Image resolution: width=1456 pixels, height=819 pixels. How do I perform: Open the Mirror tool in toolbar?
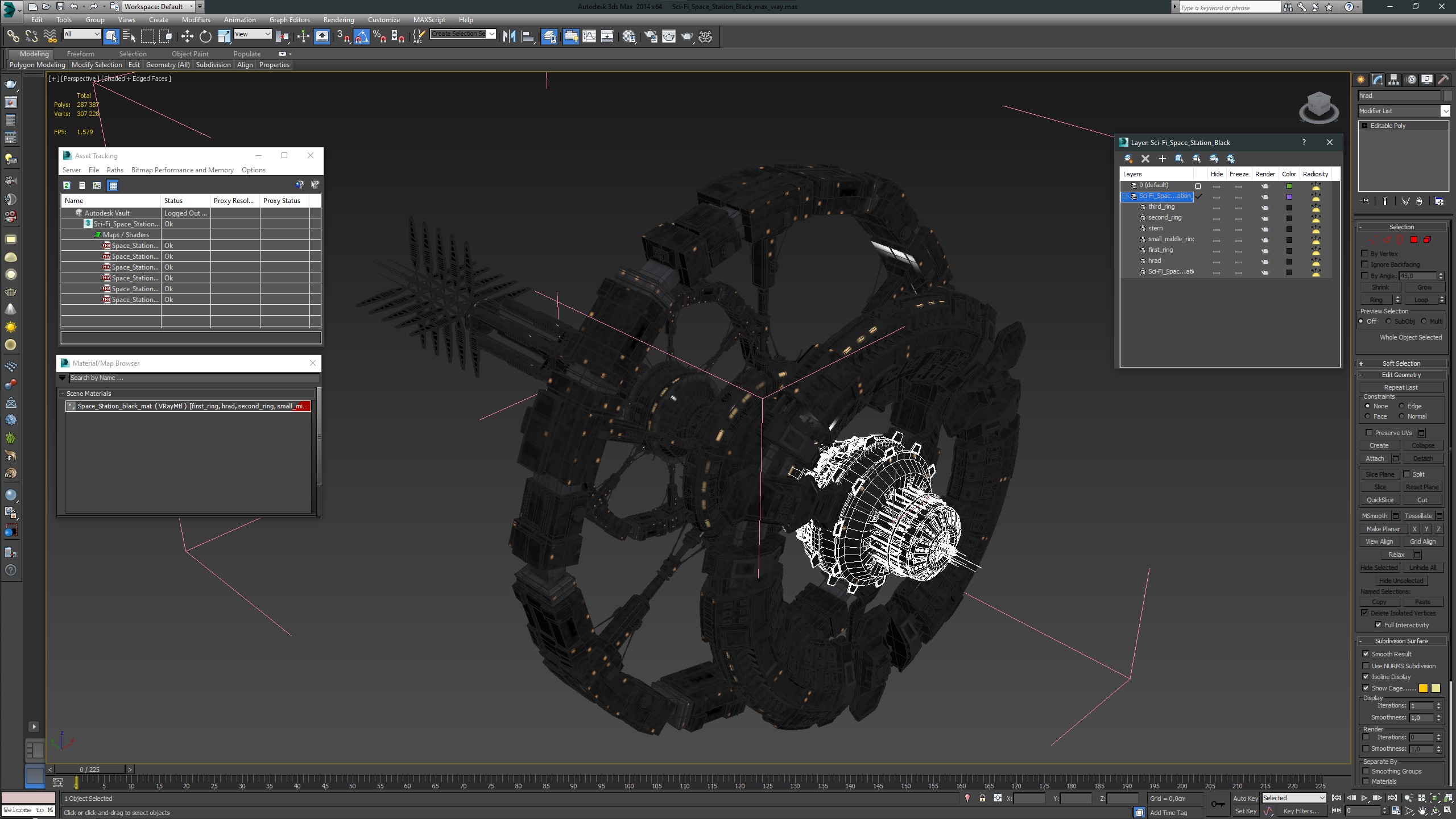509,36
